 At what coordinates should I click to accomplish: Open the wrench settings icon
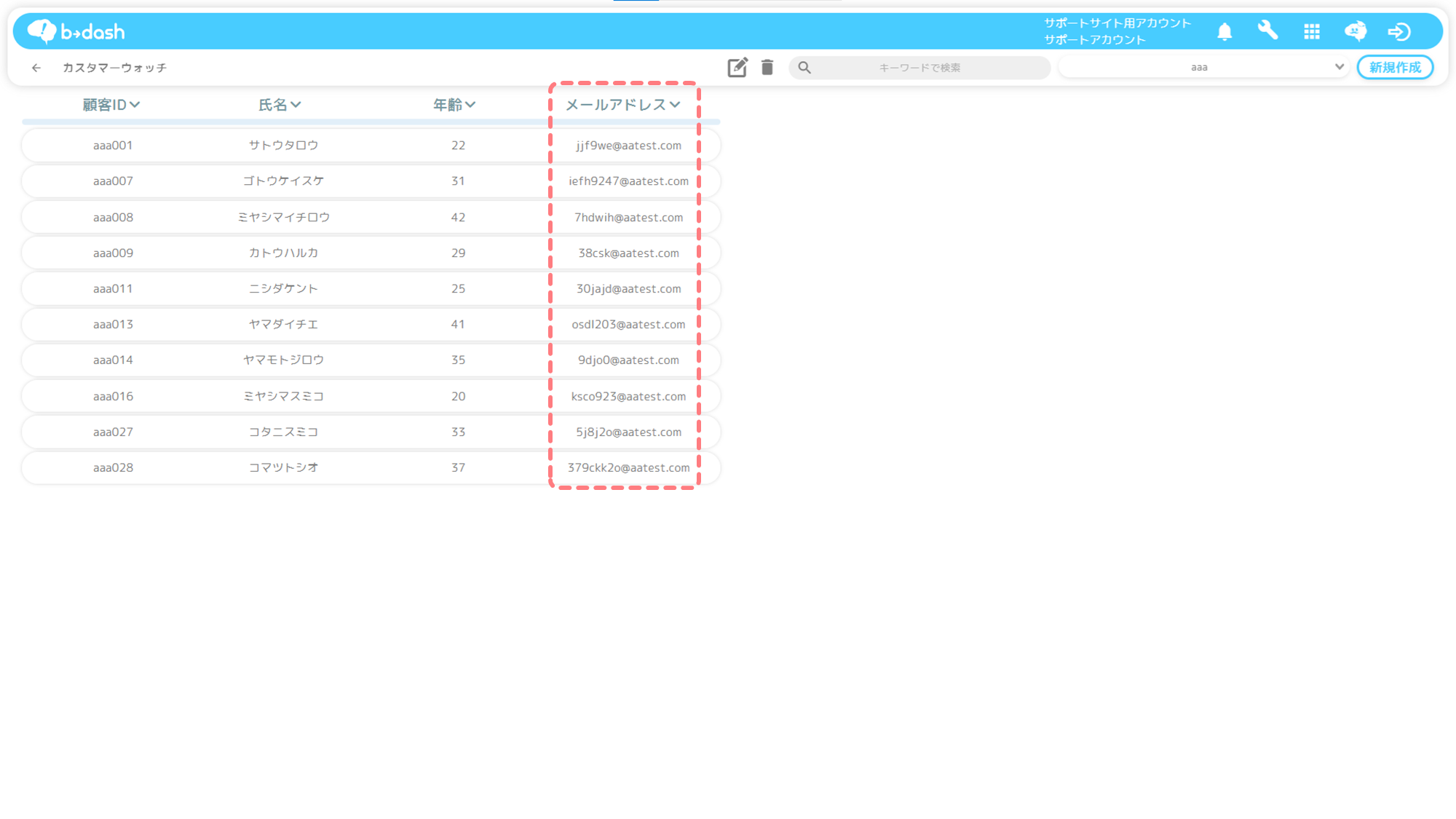point(1267,31)
